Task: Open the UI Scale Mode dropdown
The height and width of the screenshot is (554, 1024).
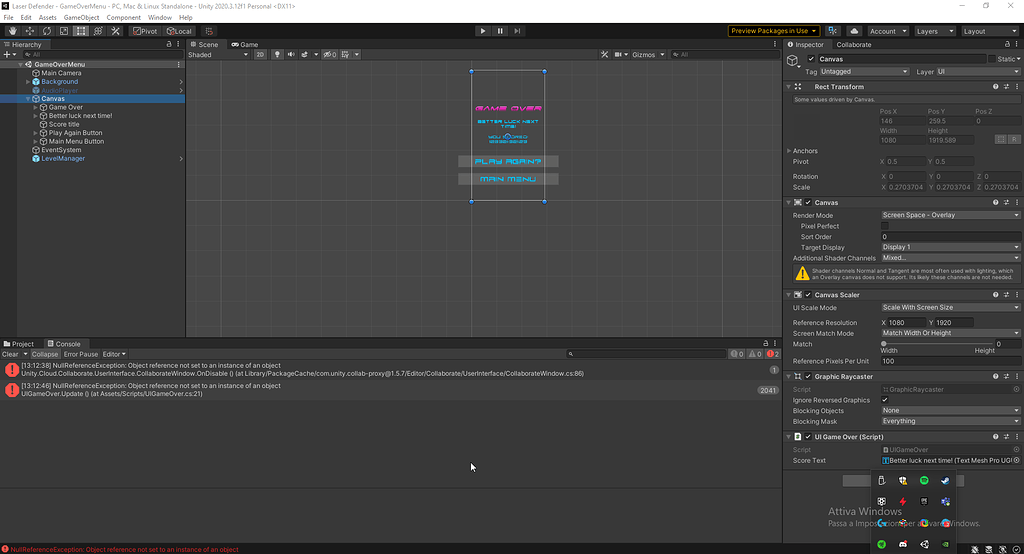Action: click(950, 308)
